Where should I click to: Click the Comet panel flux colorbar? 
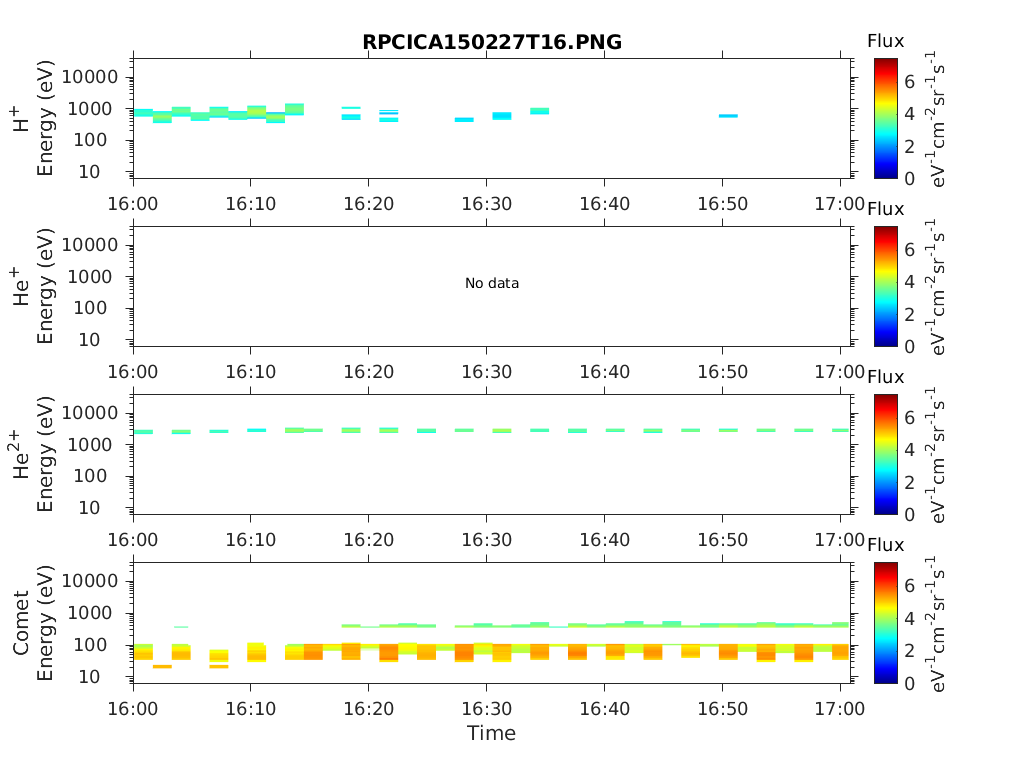[x=886, y=622]
